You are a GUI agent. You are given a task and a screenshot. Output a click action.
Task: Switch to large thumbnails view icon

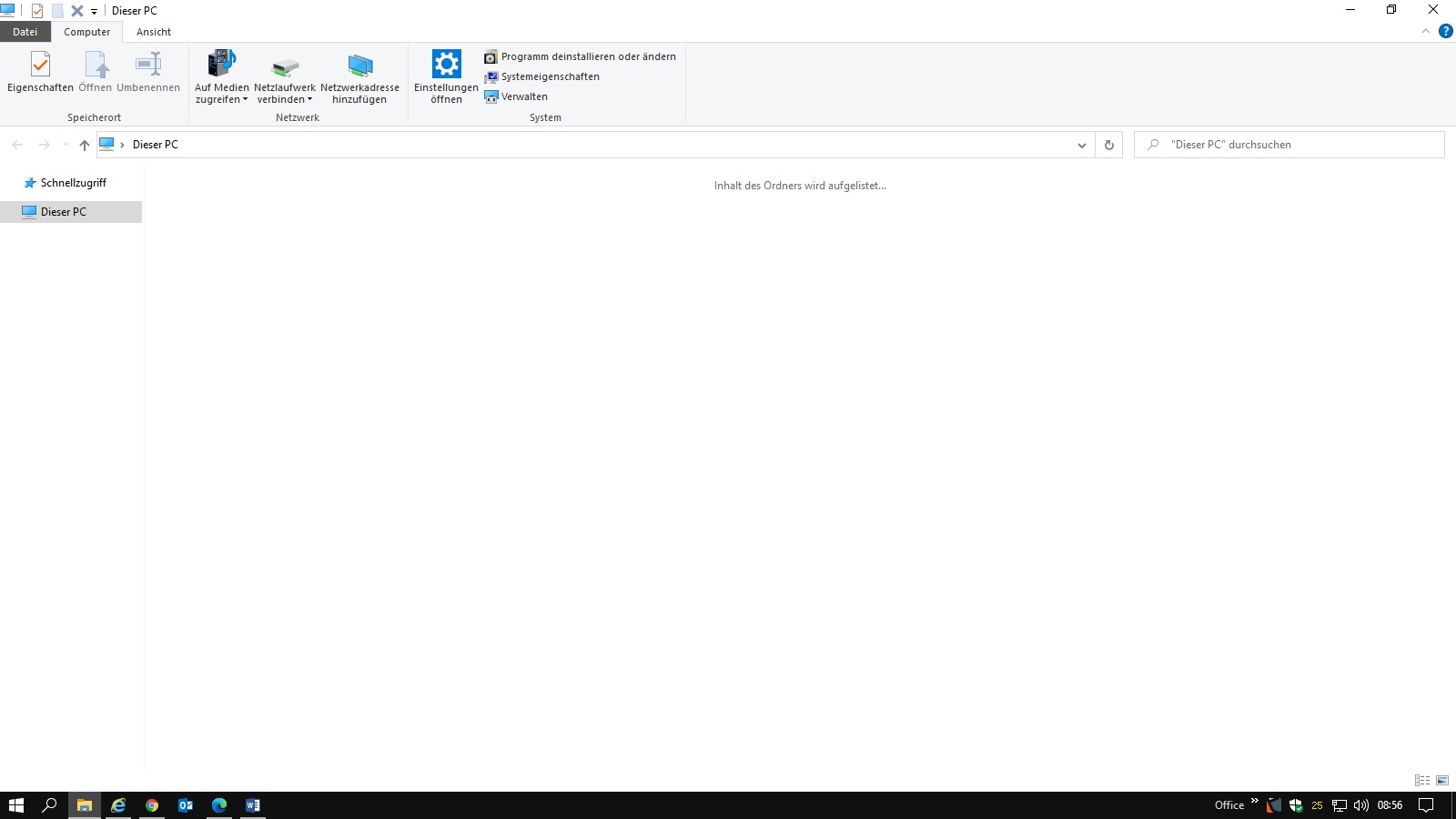pos(1442,780)
